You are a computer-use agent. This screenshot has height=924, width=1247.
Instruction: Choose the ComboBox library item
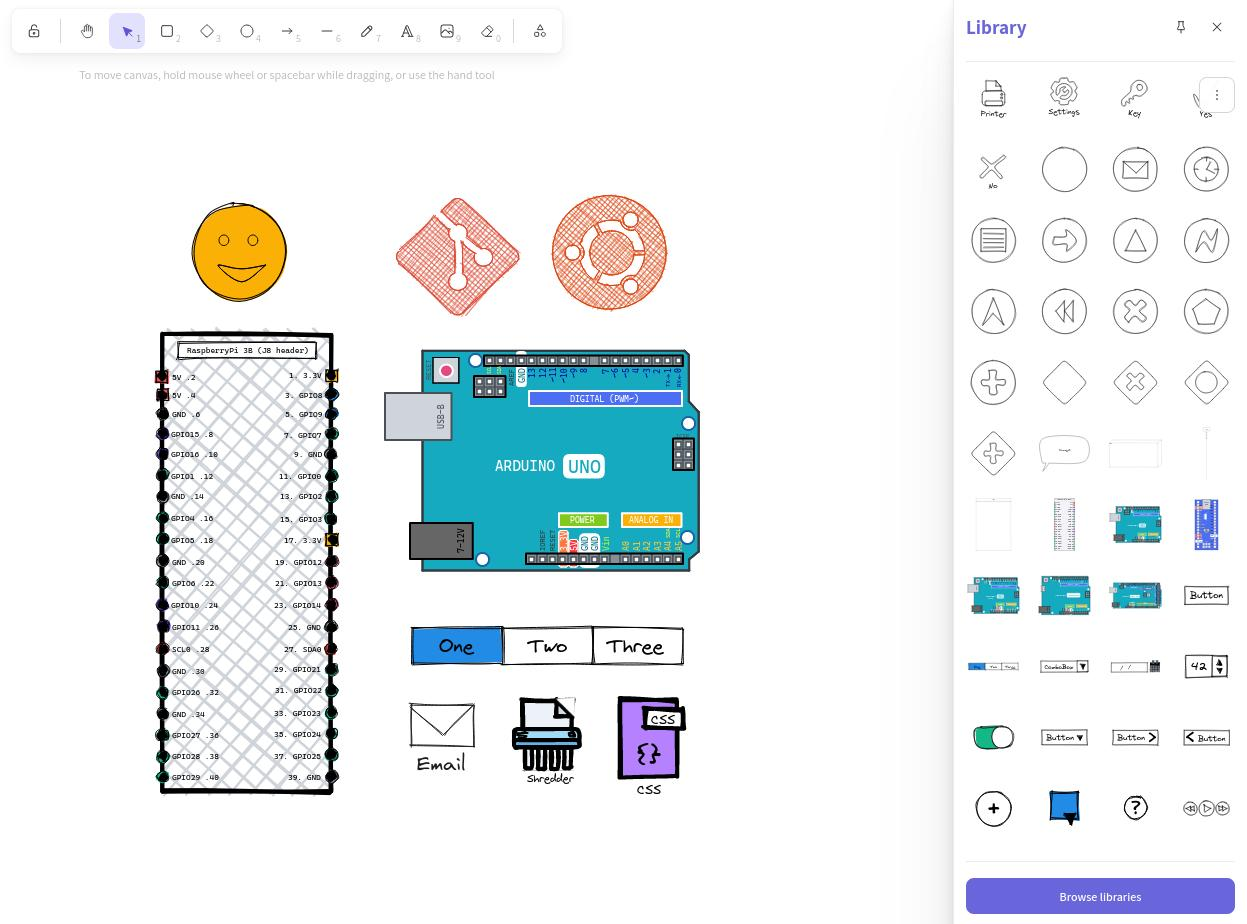1064,666
